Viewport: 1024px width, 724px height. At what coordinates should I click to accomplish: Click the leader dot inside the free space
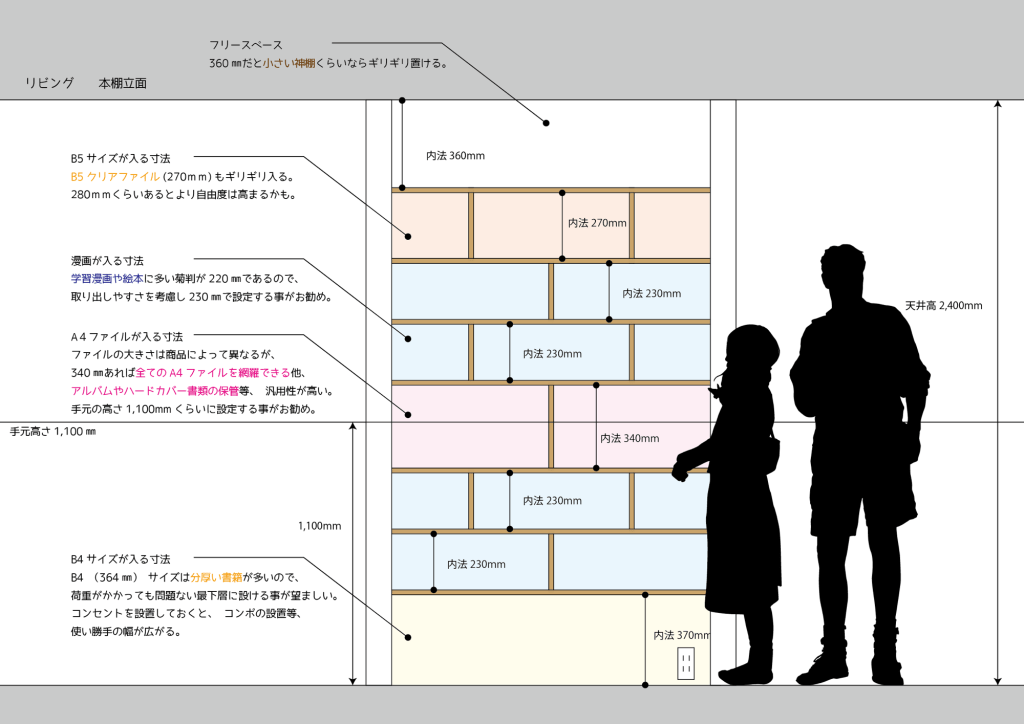[546, 123]
